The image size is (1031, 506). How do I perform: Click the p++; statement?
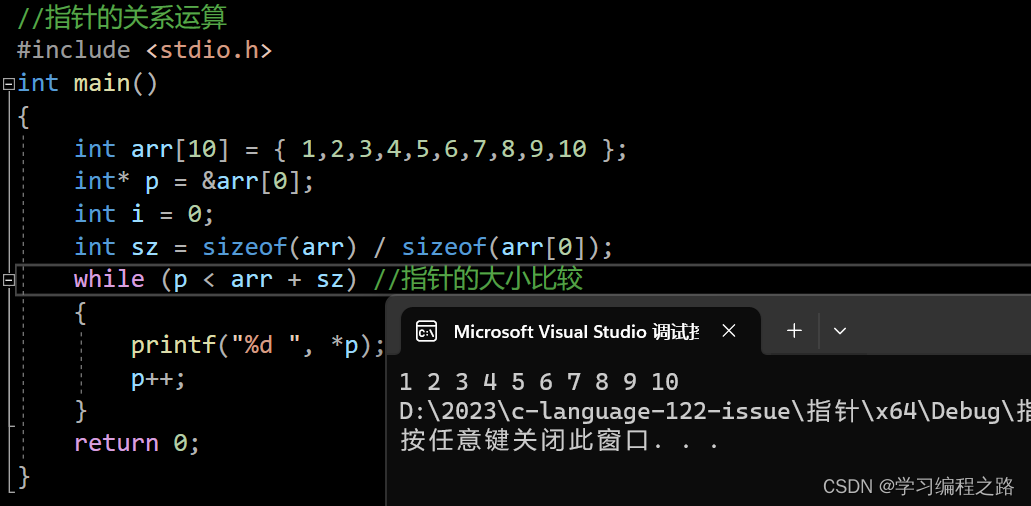pyautogui.click(x=158, y=379)
